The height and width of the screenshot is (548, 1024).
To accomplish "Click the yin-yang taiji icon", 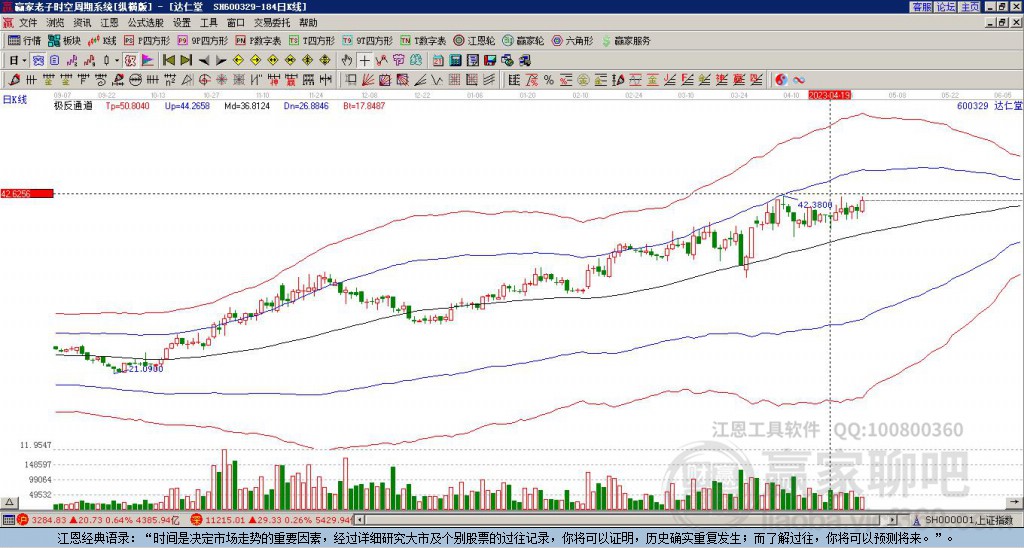I will (781, 80).
